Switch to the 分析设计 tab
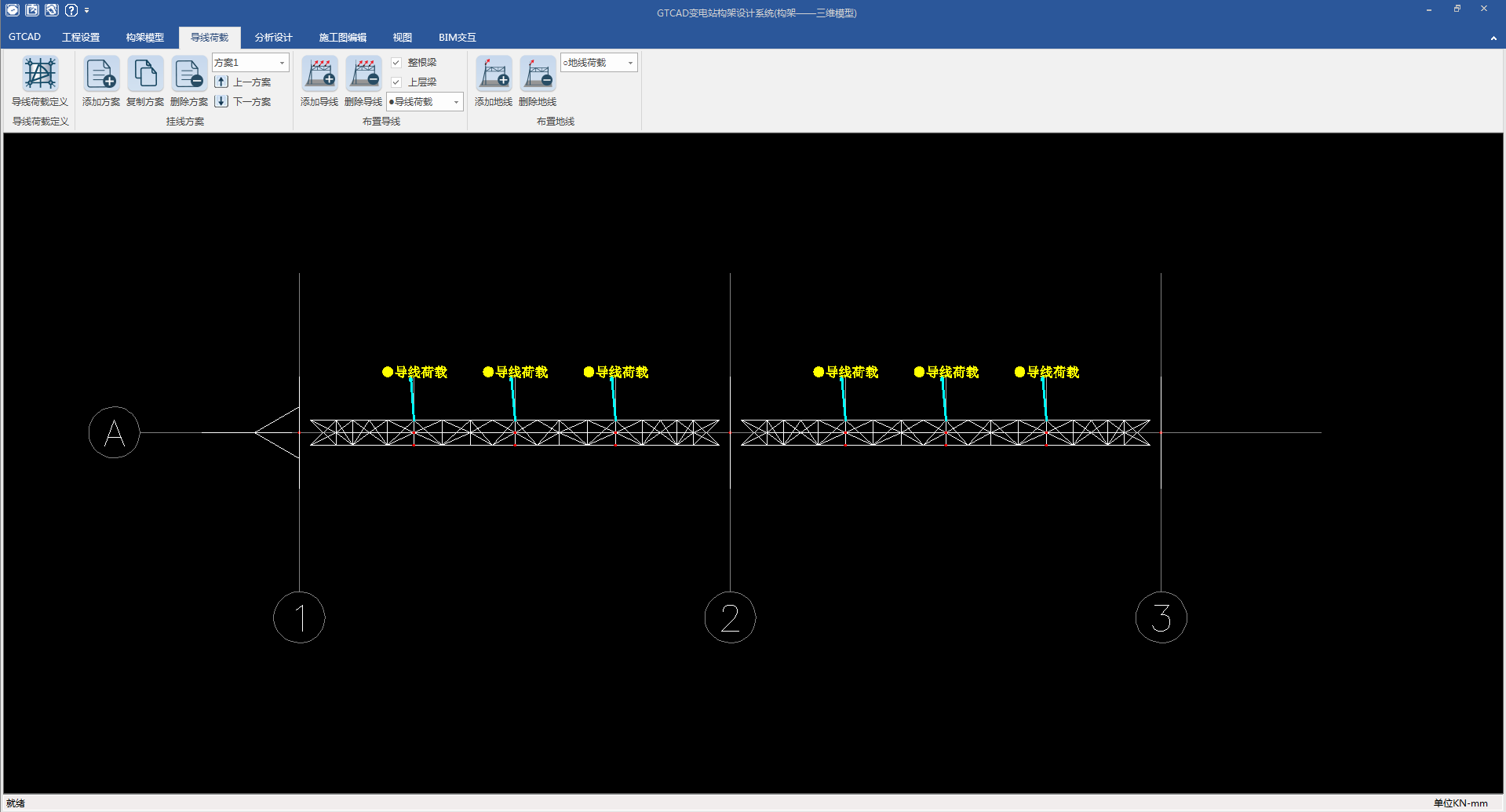 pos(273,38)
